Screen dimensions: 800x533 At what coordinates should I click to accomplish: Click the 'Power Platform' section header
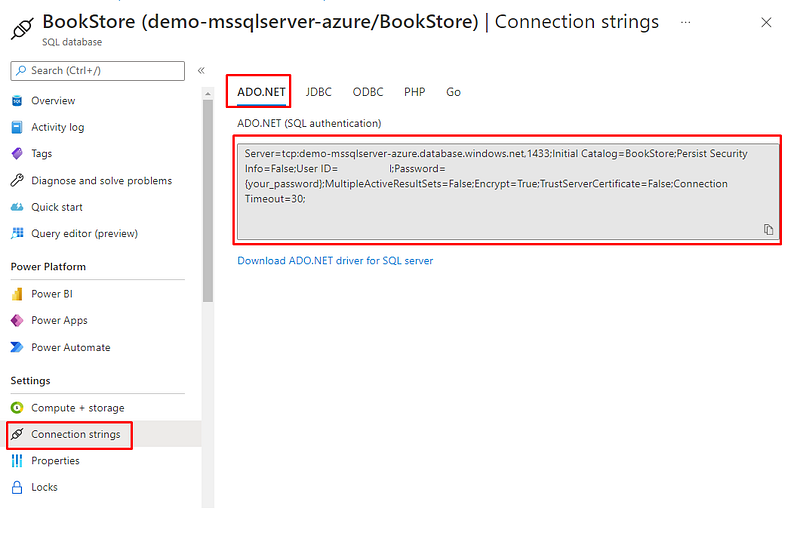click(x=48, y=267)
